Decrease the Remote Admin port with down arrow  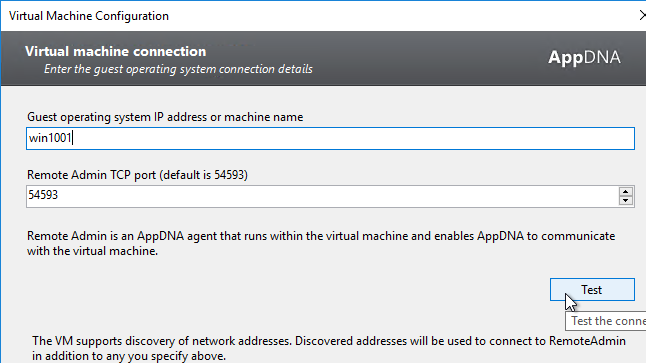(625, 201)
